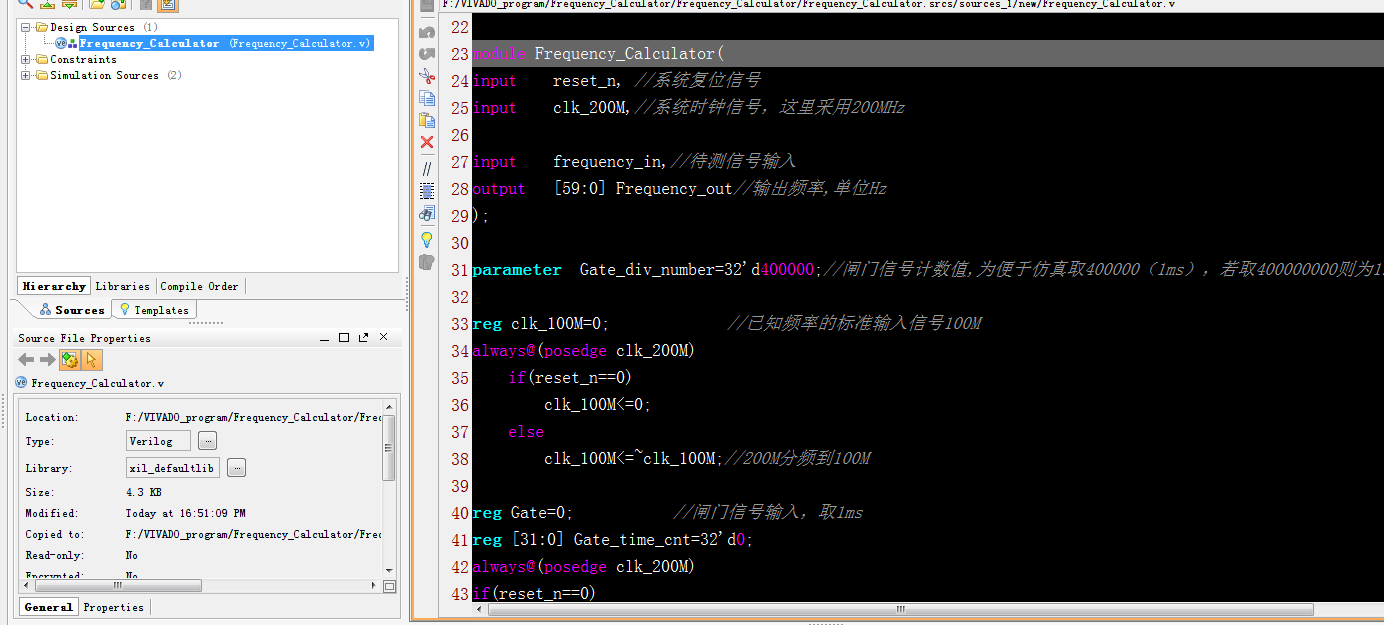Click the horizontal scrollbar in Source File Properties
1384x625 pixels.
(120, 586)
